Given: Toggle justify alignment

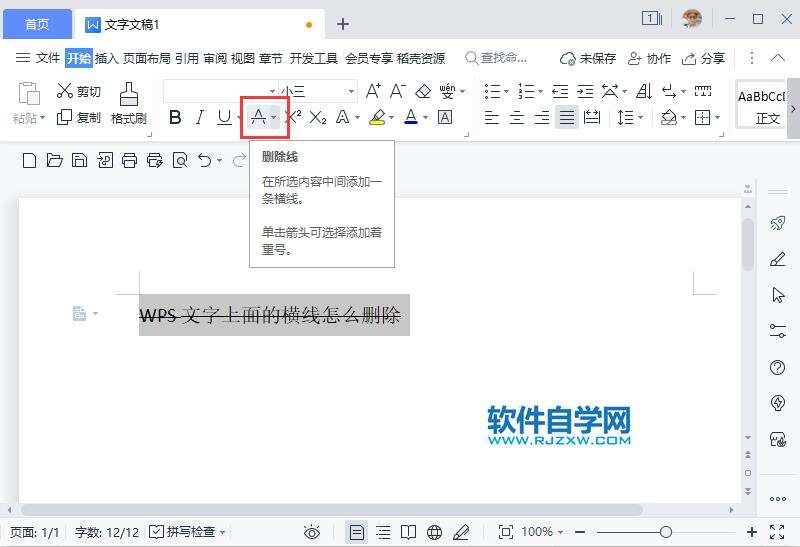Looking at the screenshot, I should click(x=567, y=118).
